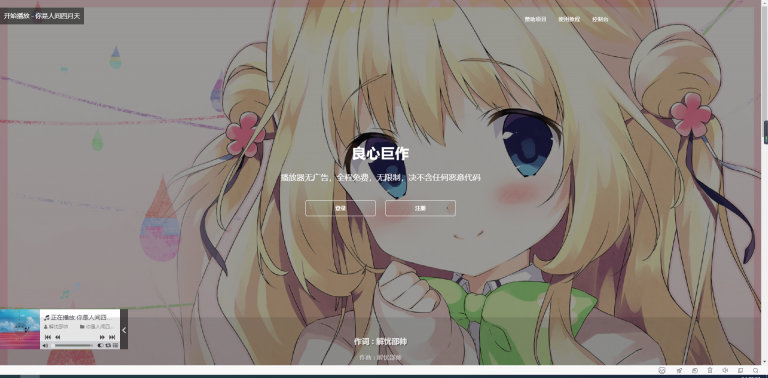Click the album cover thumbnail
Screen dimensions: 768x378
20,329
